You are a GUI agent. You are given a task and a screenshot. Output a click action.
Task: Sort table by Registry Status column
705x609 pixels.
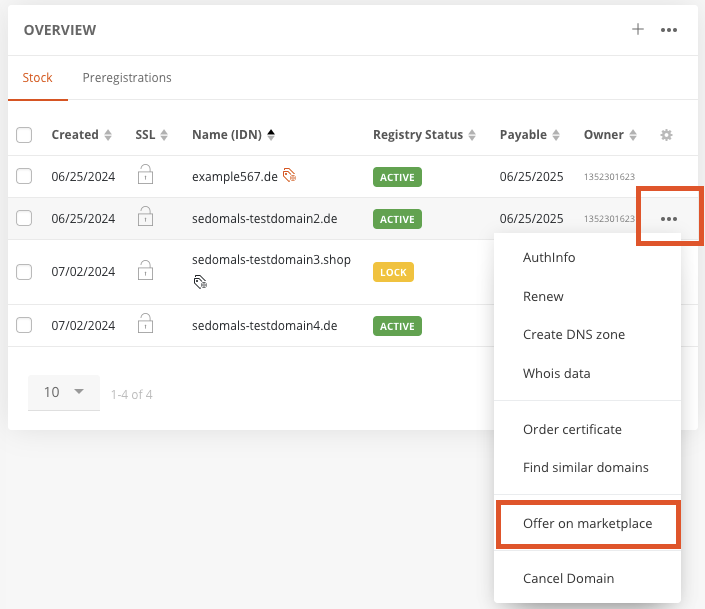point(424,135)
